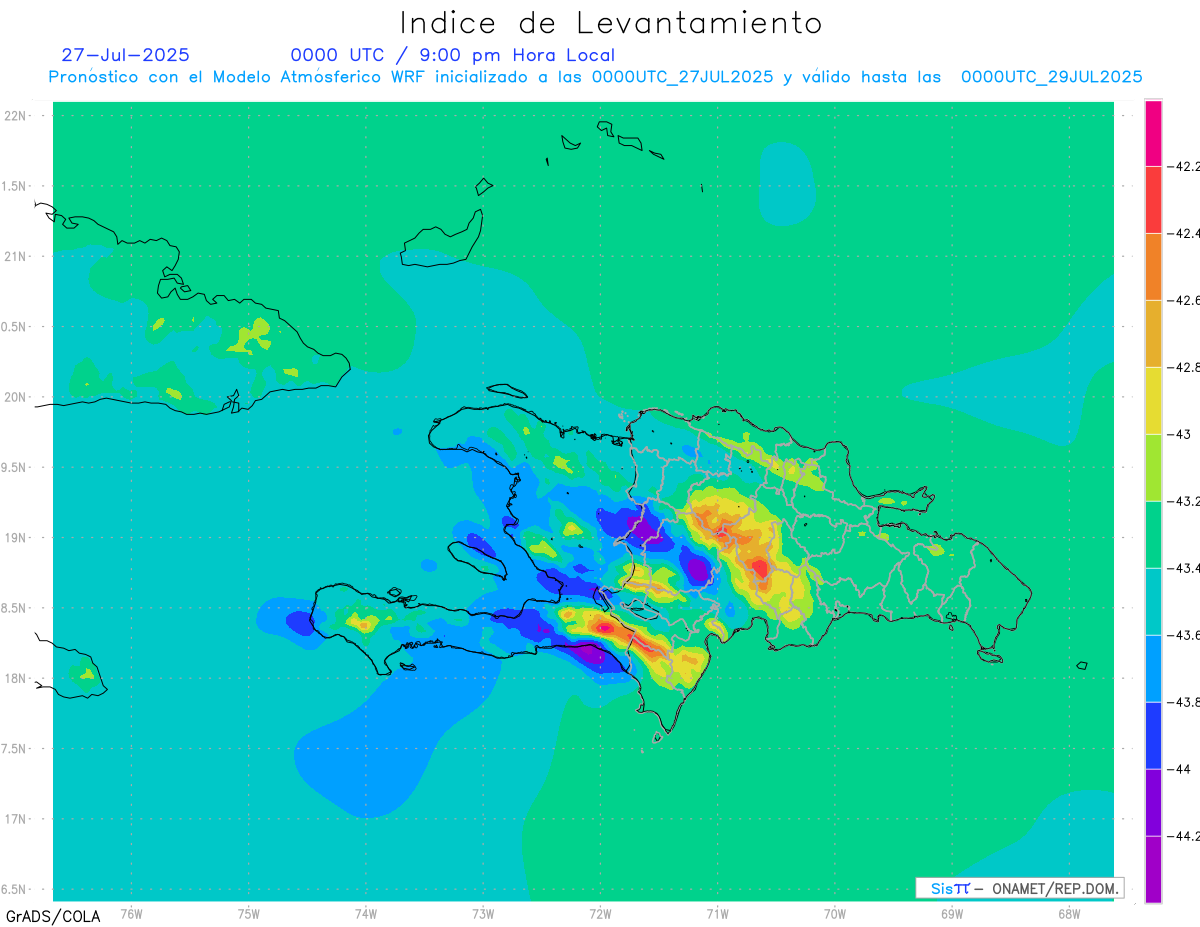
Task: Click the '19N' latitude label
Action: tap(15, 537)
